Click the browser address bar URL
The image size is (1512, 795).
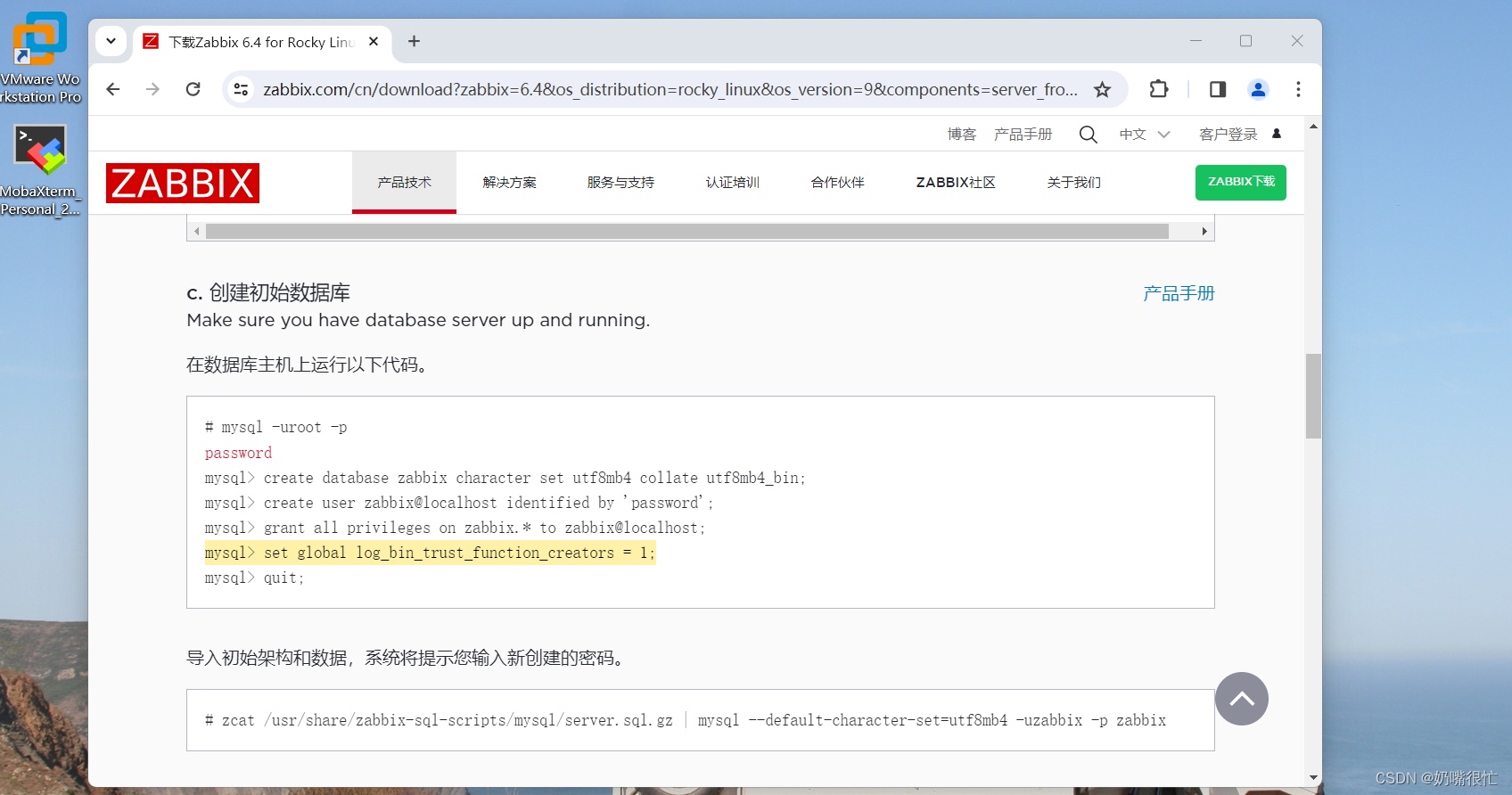click(670, 89)
